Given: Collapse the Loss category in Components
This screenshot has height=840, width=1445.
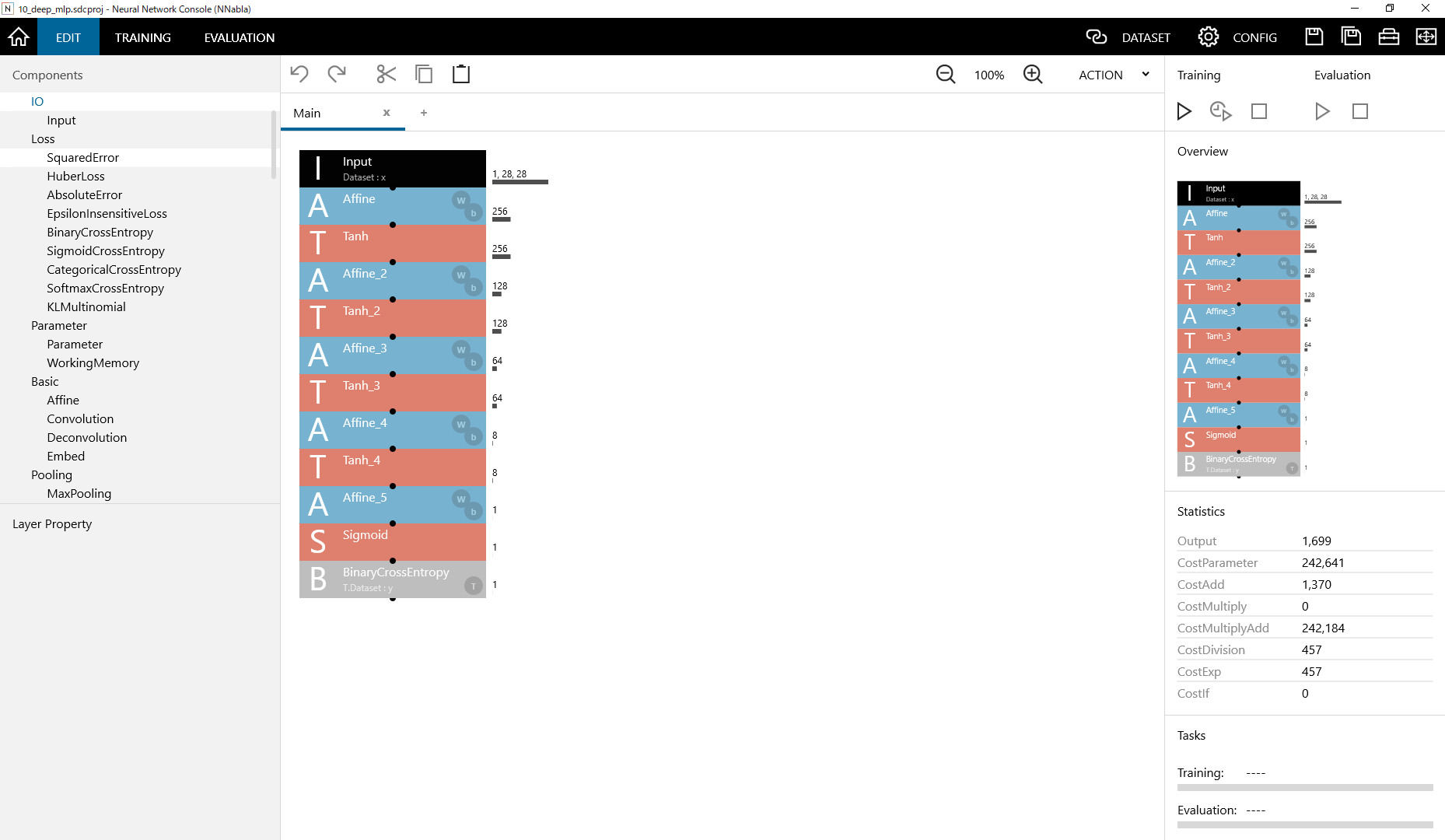Looking at the screenshot, I should (43, 138).
